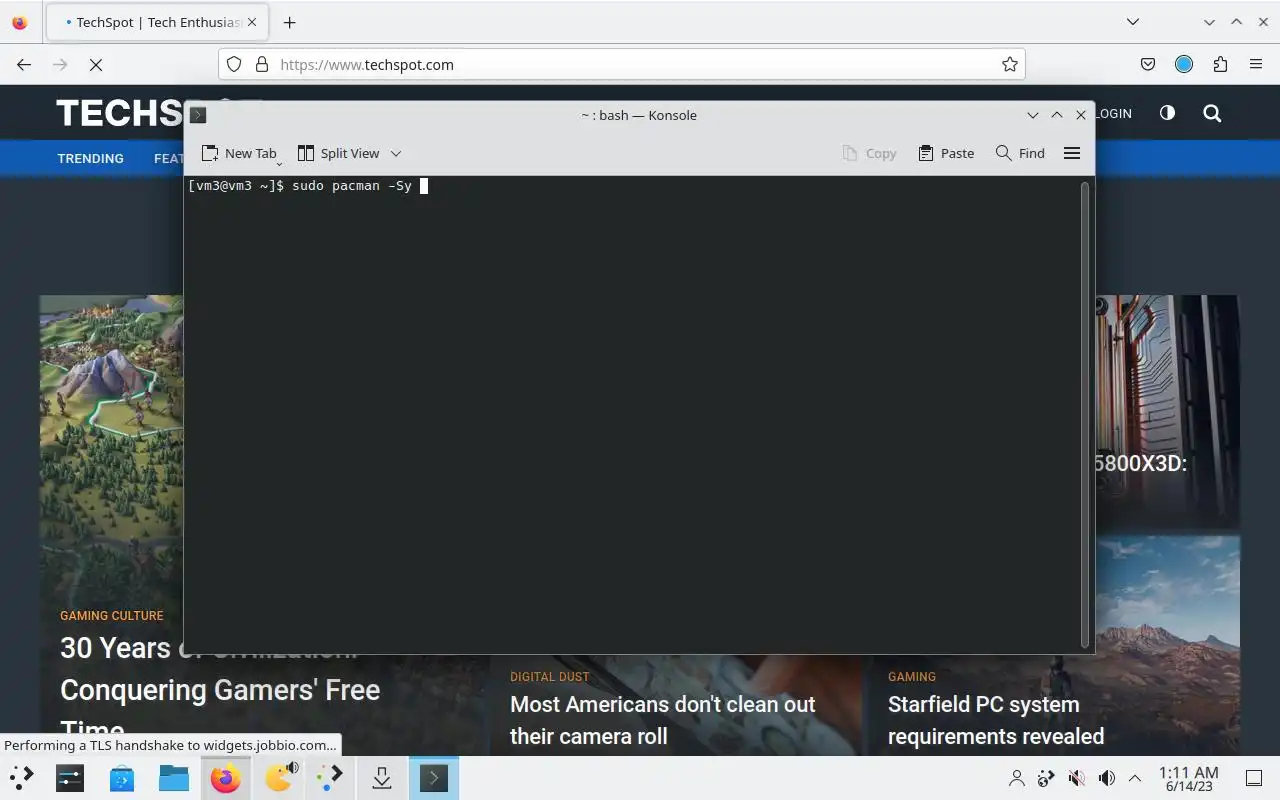
Task: Launch Discover software store from taskbar
Action: point(122,777)
